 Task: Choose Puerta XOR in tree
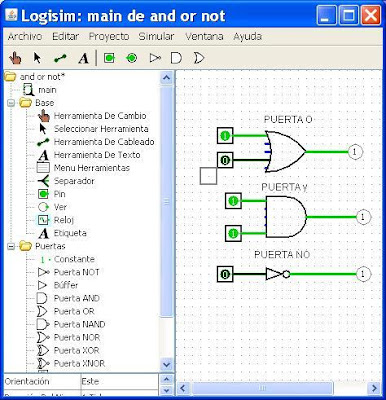pos(76,350)
